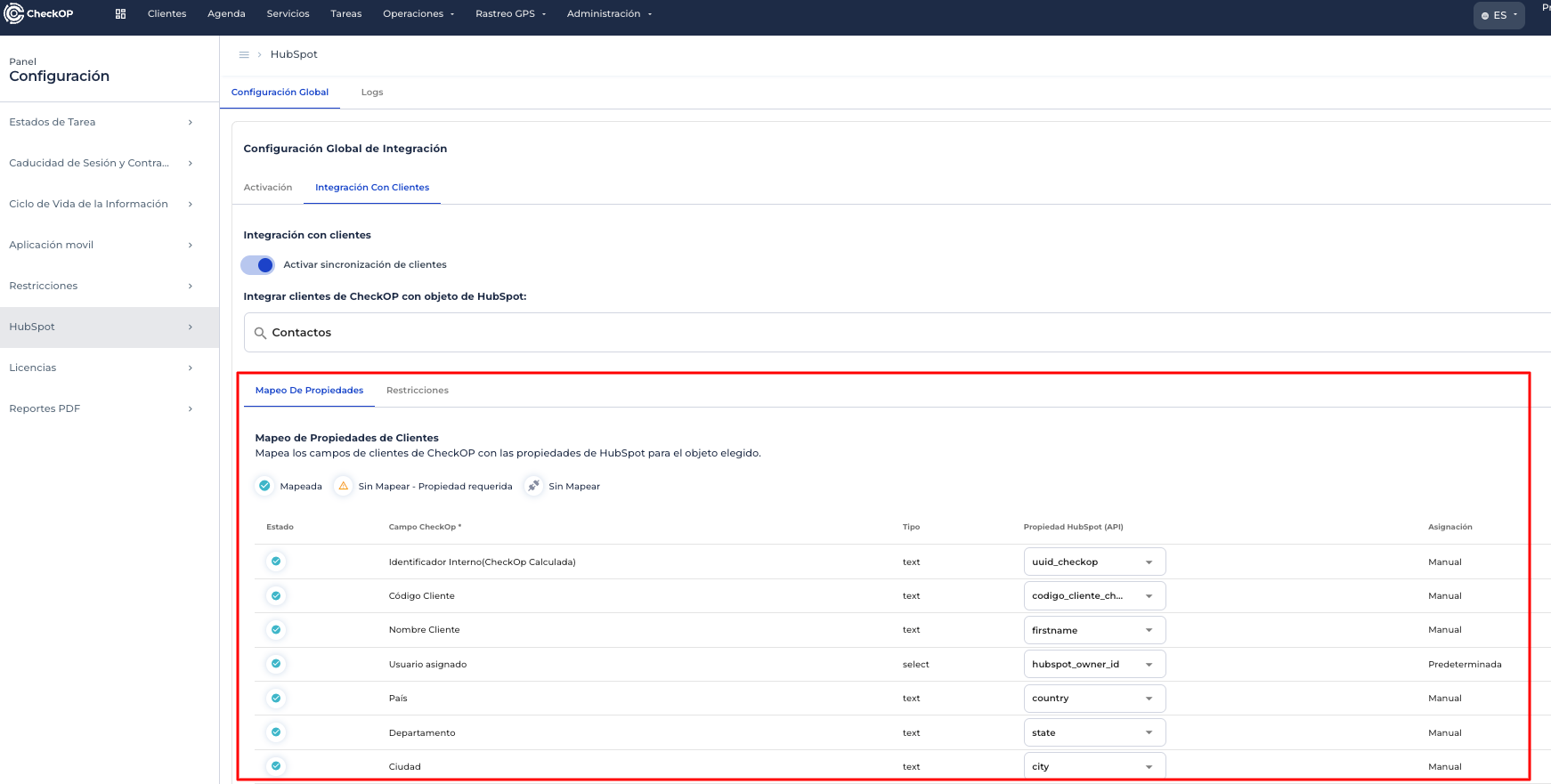This screenshot has height=784, width=1551.
Task: Click the hamburger menu icon beside HubSpot breadcrumb
Action: [x=244, y=54]
